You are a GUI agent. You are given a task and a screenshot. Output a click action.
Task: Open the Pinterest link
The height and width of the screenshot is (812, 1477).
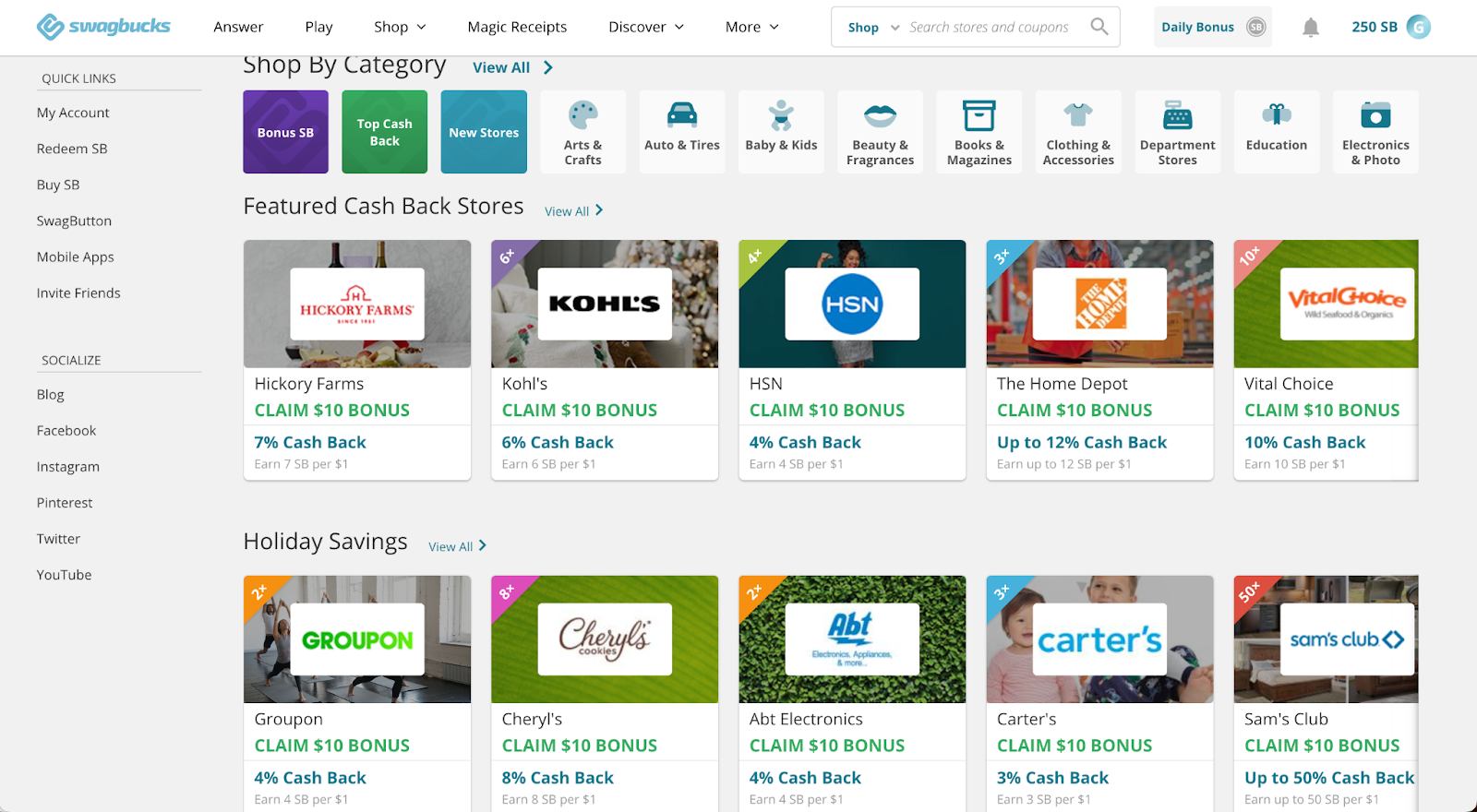[x=65, y=503]
